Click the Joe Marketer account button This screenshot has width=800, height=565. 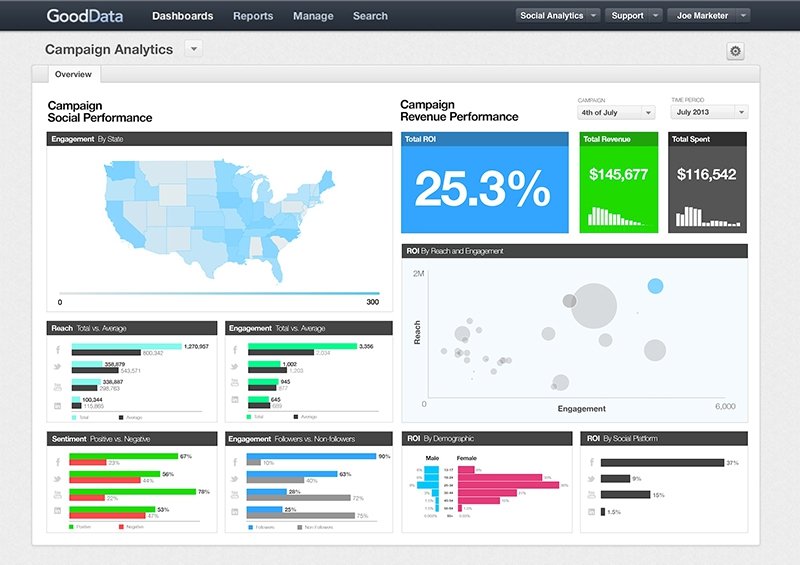pos(702,16)
